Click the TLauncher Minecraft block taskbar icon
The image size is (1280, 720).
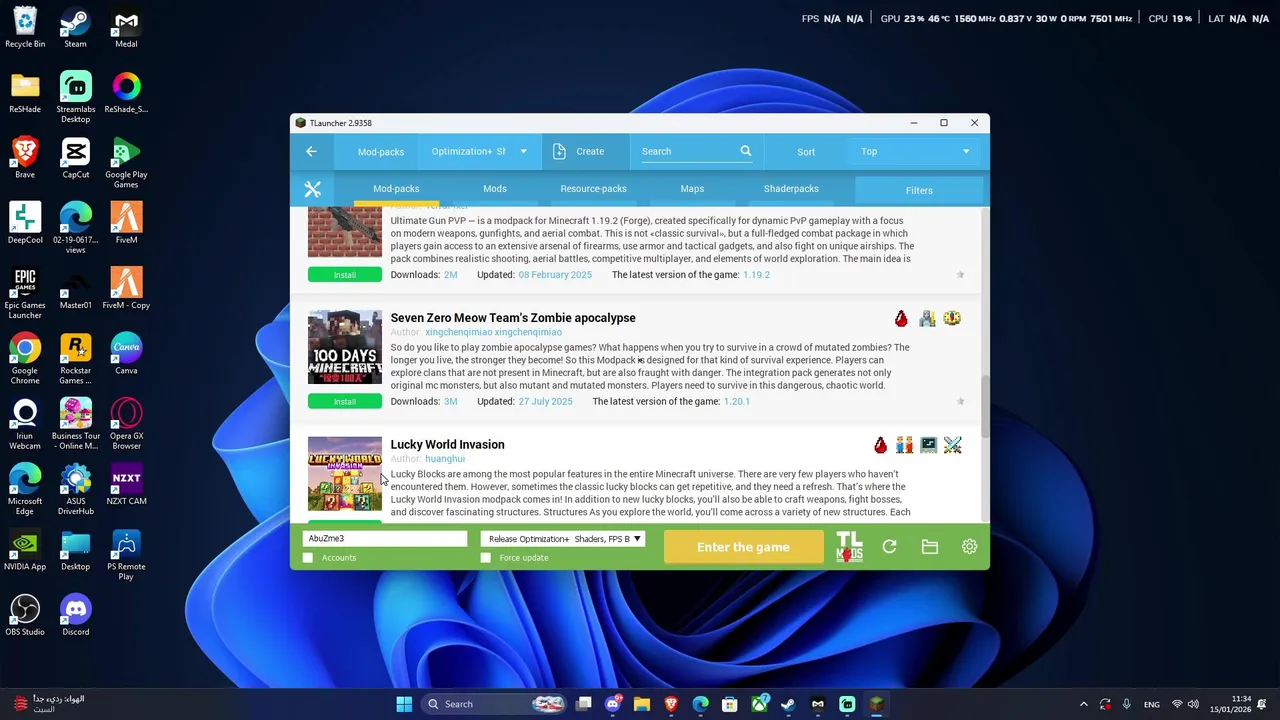[876, 704]
